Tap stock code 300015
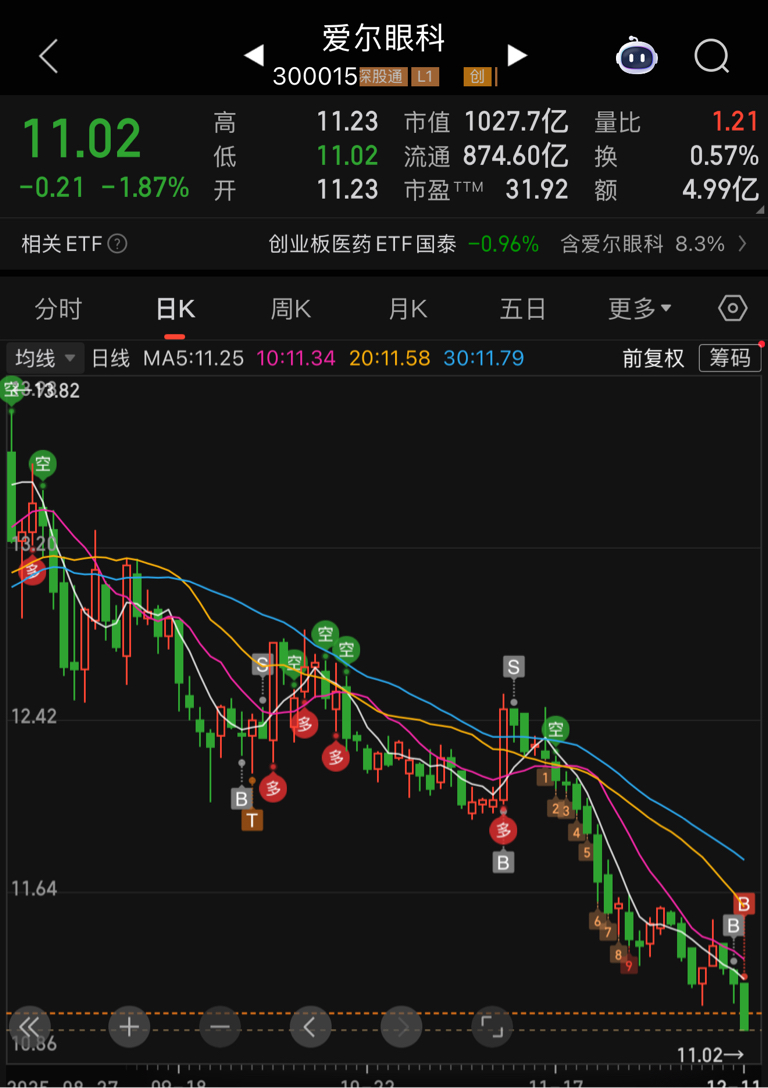Screen dimensions: 768x1088 [314, 76]
